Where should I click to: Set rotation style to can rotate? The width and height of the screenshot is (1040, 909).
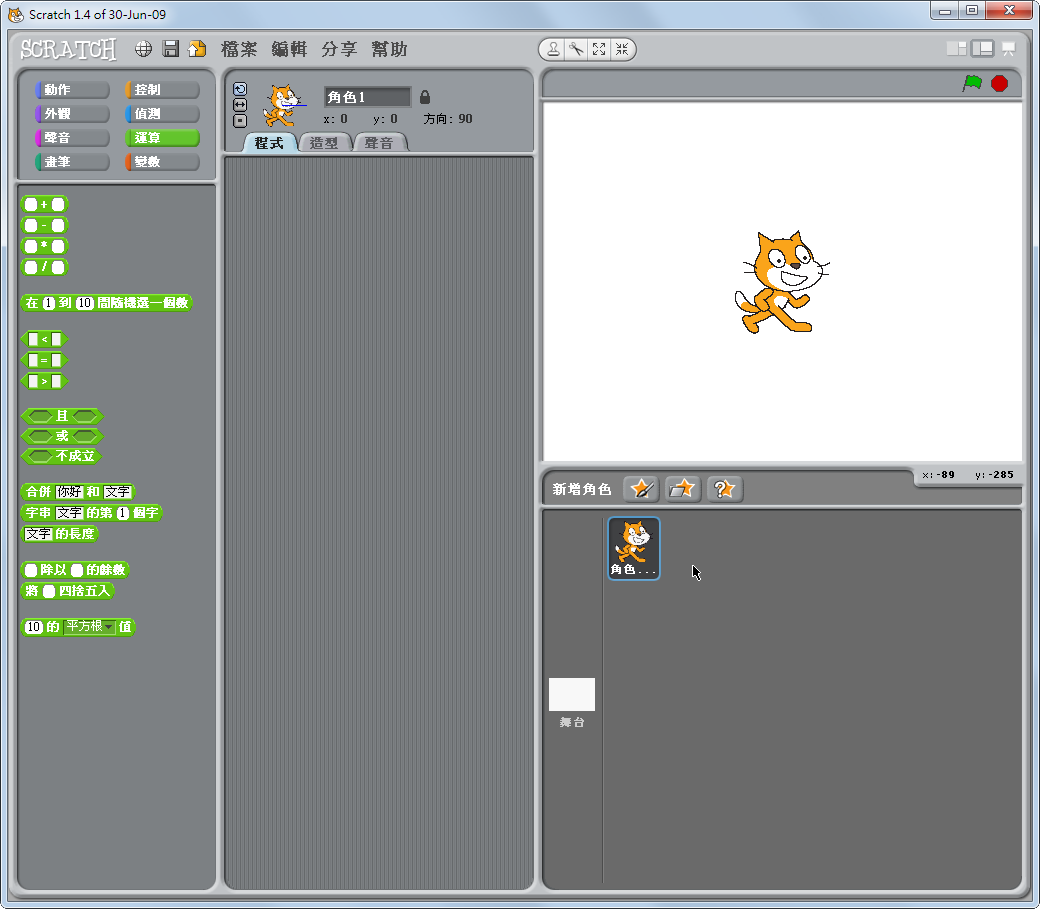[240, 89]
